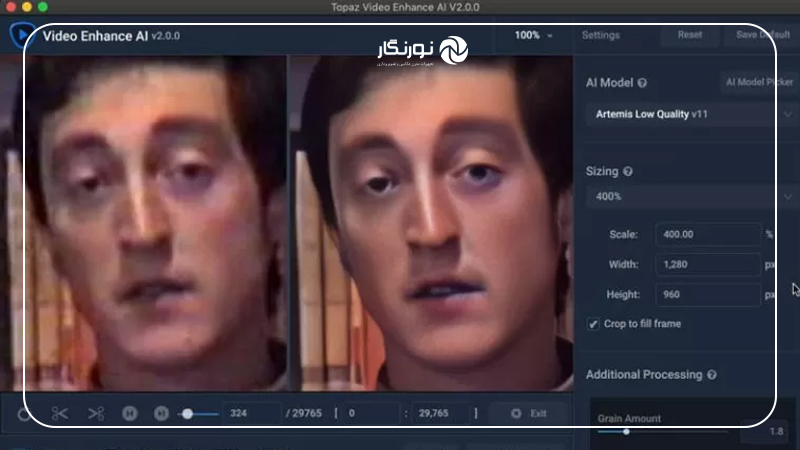
Task: Click the end frame 29,765 field
Action: [442, 413]
